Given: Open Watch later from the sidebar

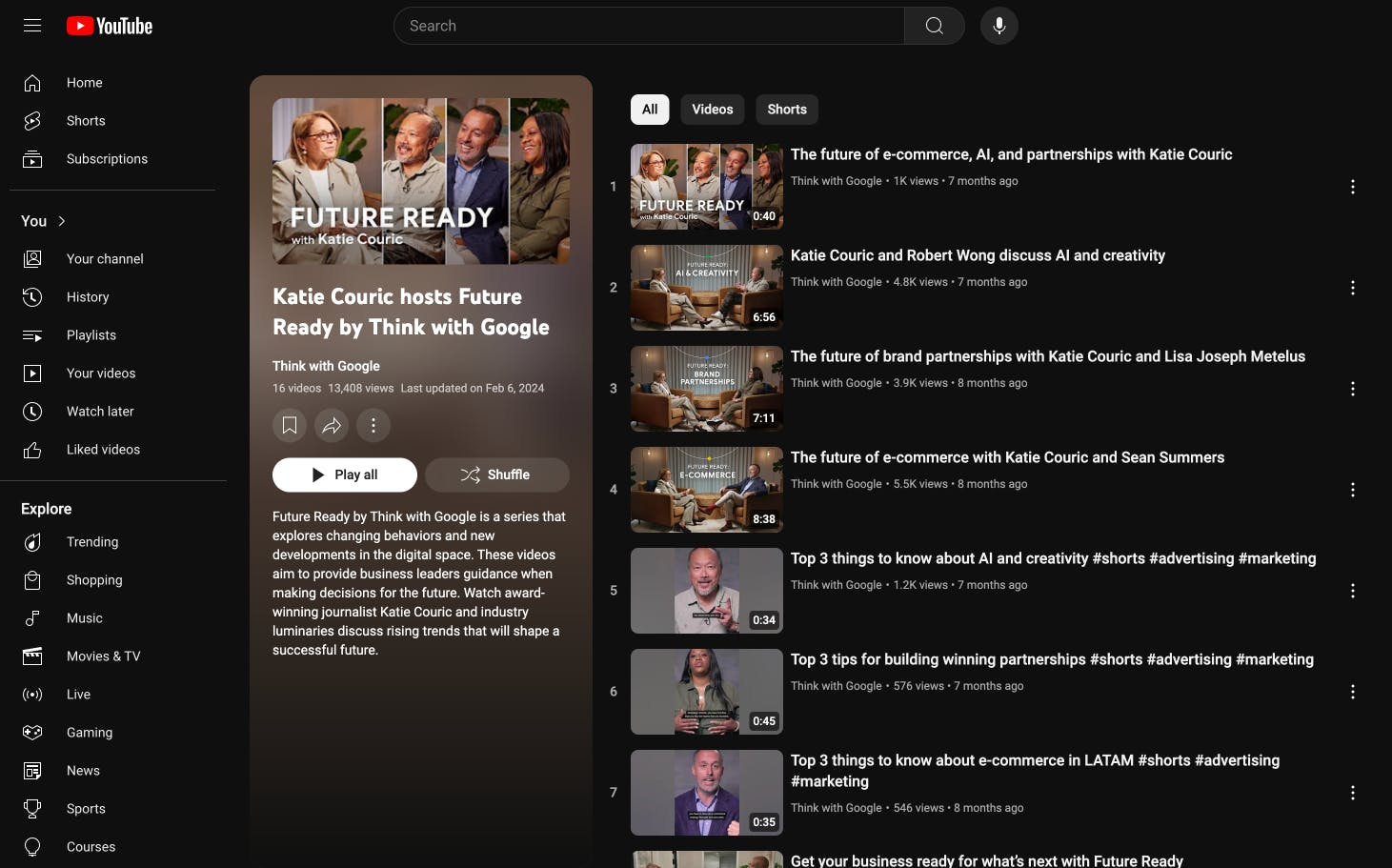Looking at the screenshot, I should 100,412.
